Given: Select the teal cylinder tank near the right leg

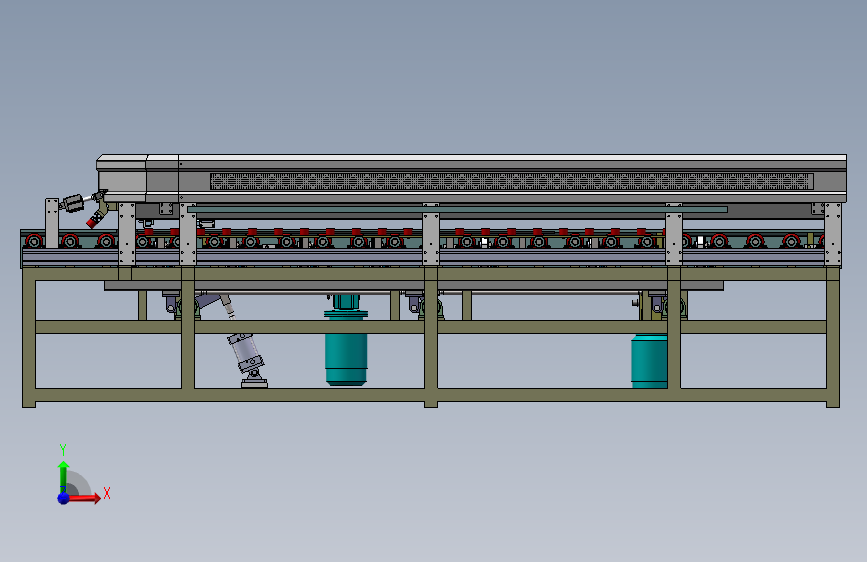Looking at the screenshot, I should [649, 361].
